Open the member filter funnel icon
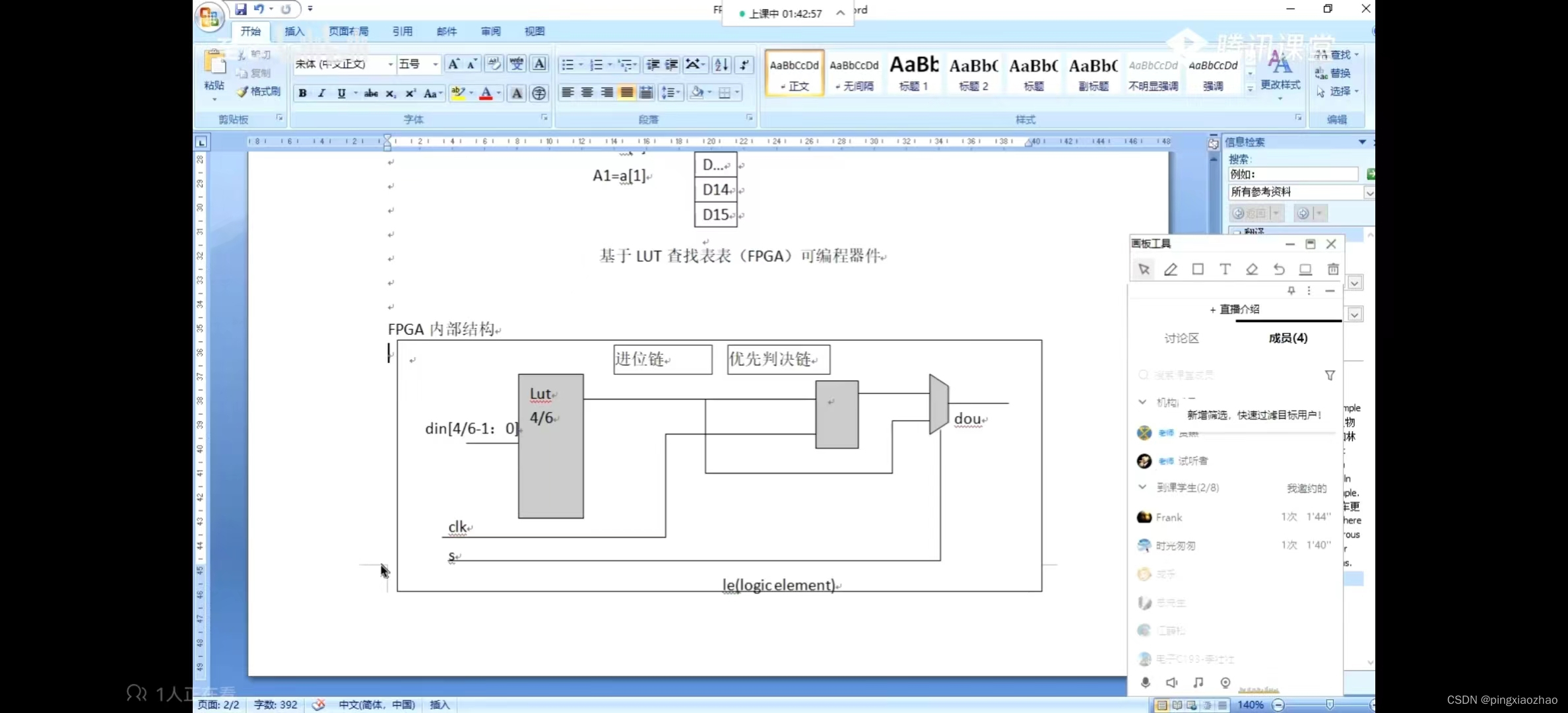 pyautogui.click(x=1330, y=375)
